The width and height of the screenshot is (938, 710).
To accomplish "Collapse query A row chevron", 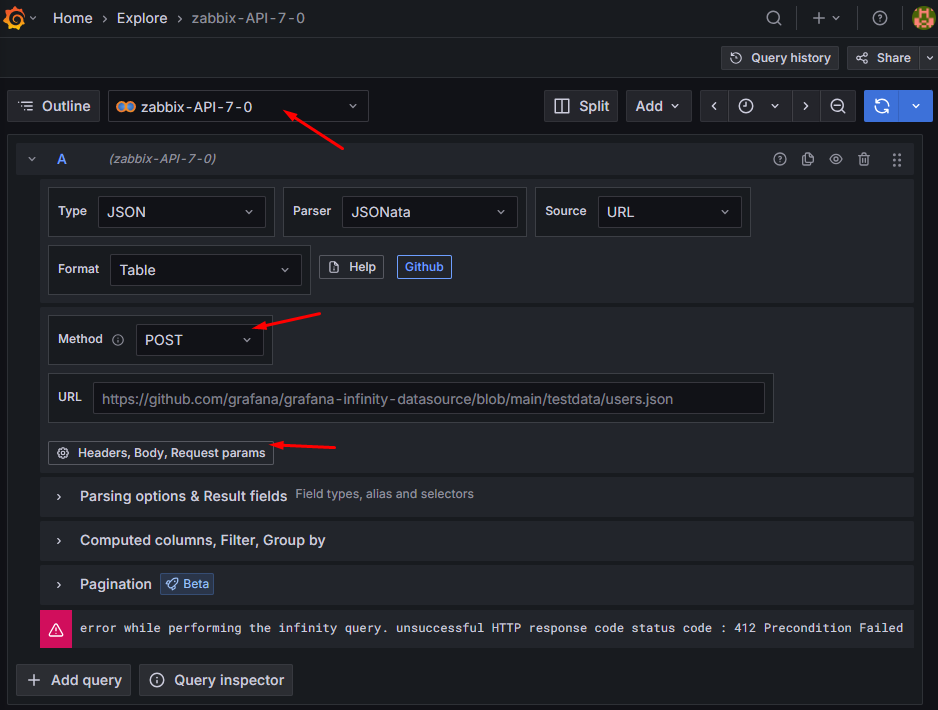I will tap(32, 159).
